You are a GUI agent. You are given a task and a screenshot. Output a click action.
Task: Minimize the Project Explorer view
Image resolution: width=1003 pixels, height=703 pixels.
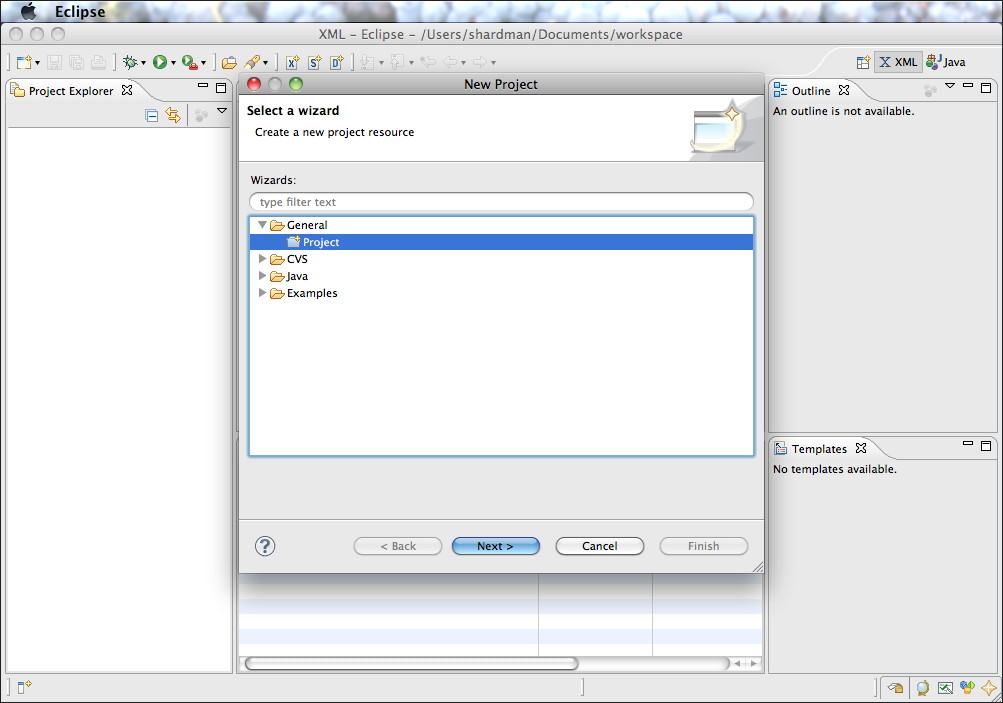[x=203, y=85]
